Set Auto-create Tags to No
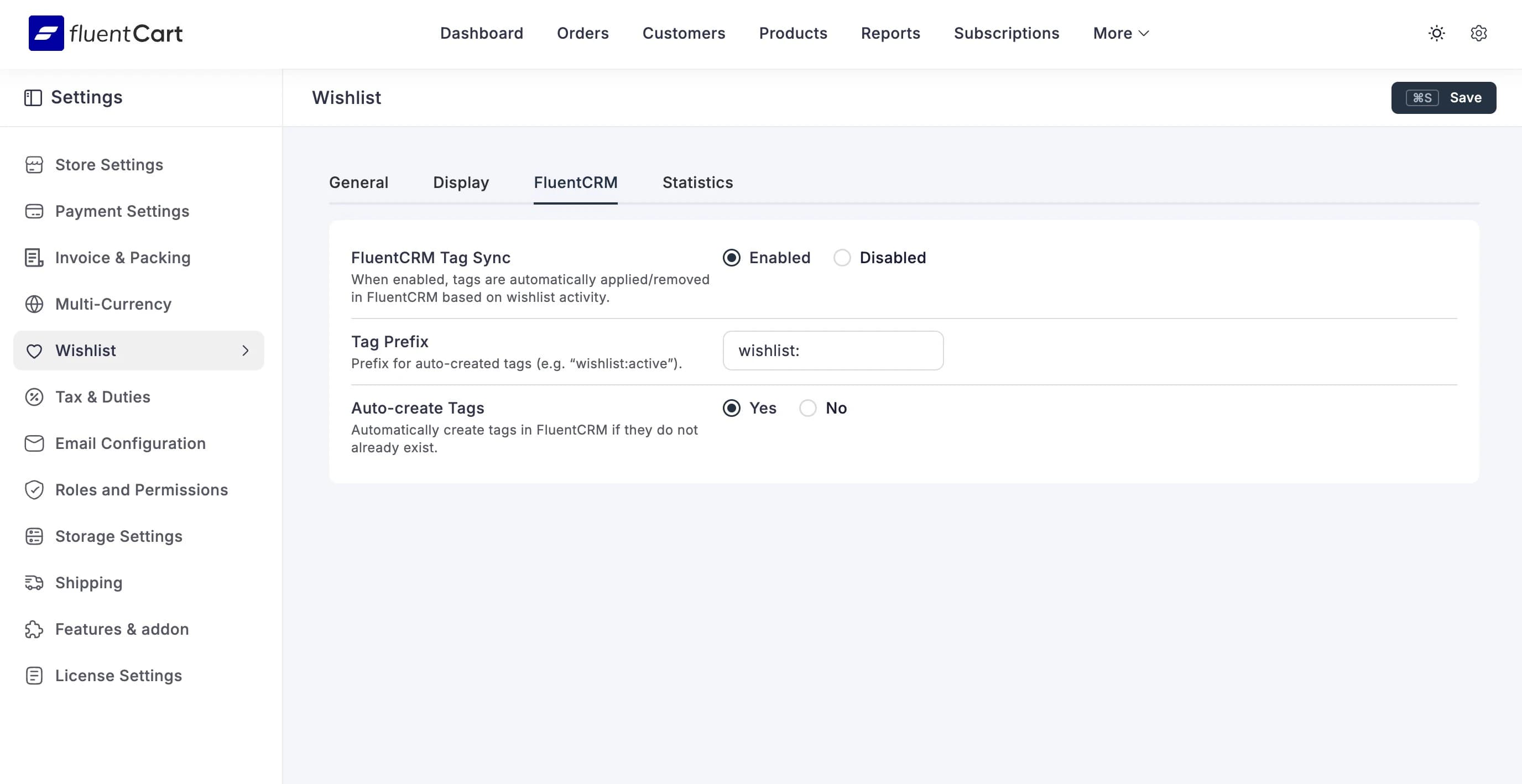Viewport: 1522px width, 784px height. point(807,407)
